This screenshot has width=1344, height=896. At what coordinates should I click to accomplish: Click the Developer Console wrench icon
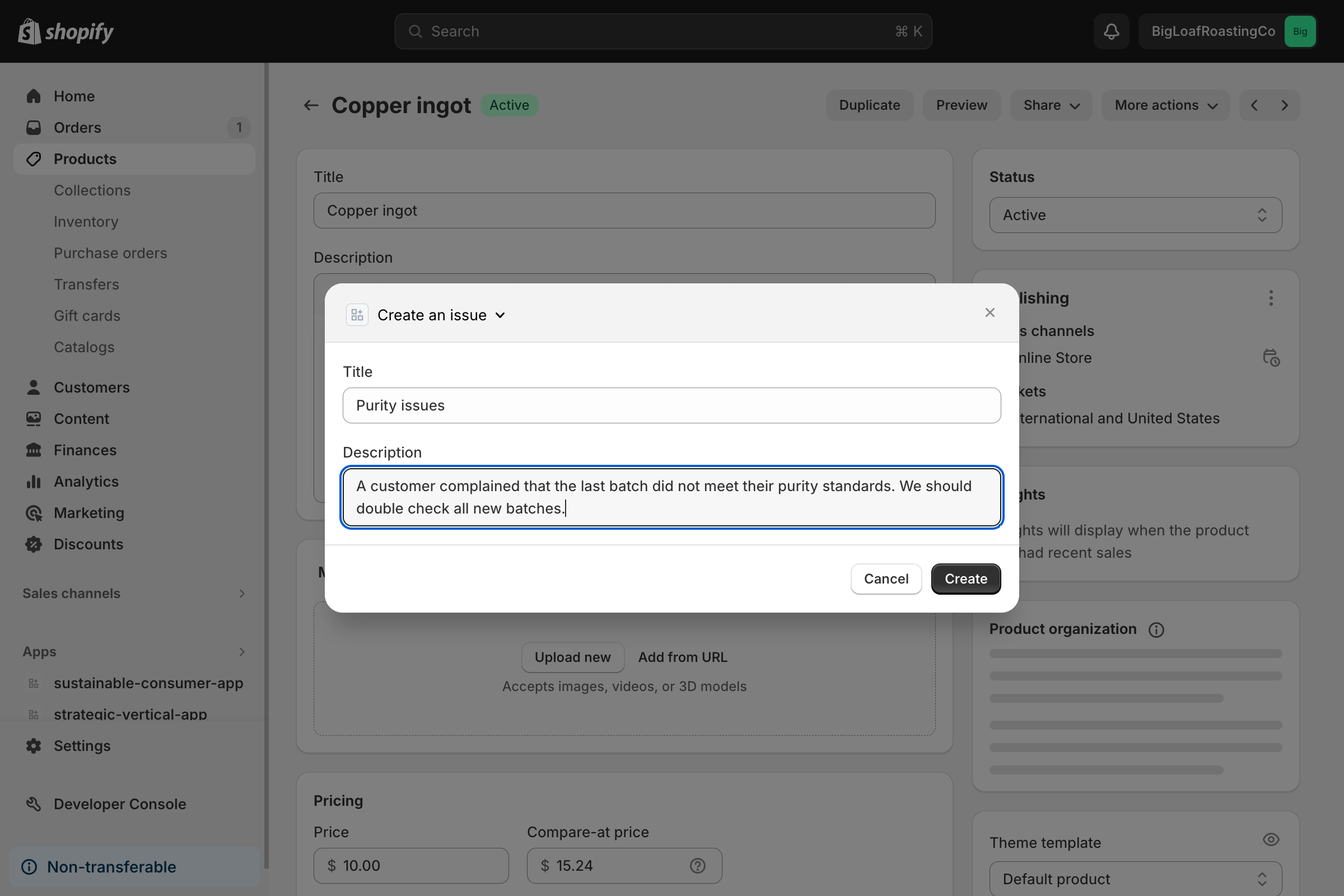[x=34, y=804]
